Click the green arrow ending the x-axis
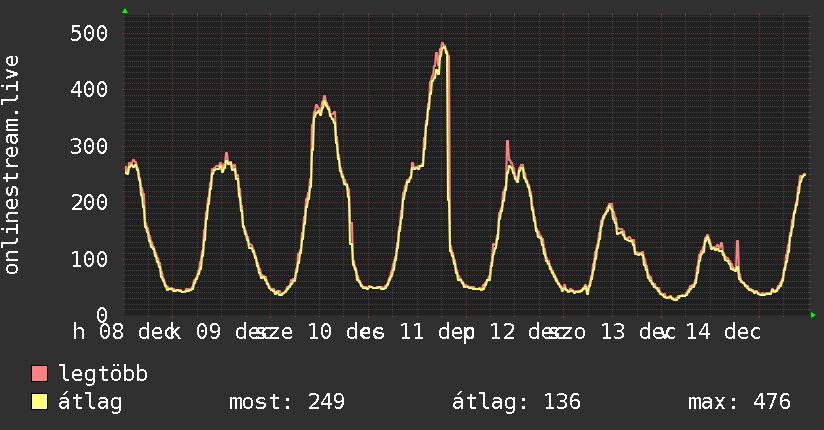Viewport: 824px width, 430px height. [x=813, y=315]
